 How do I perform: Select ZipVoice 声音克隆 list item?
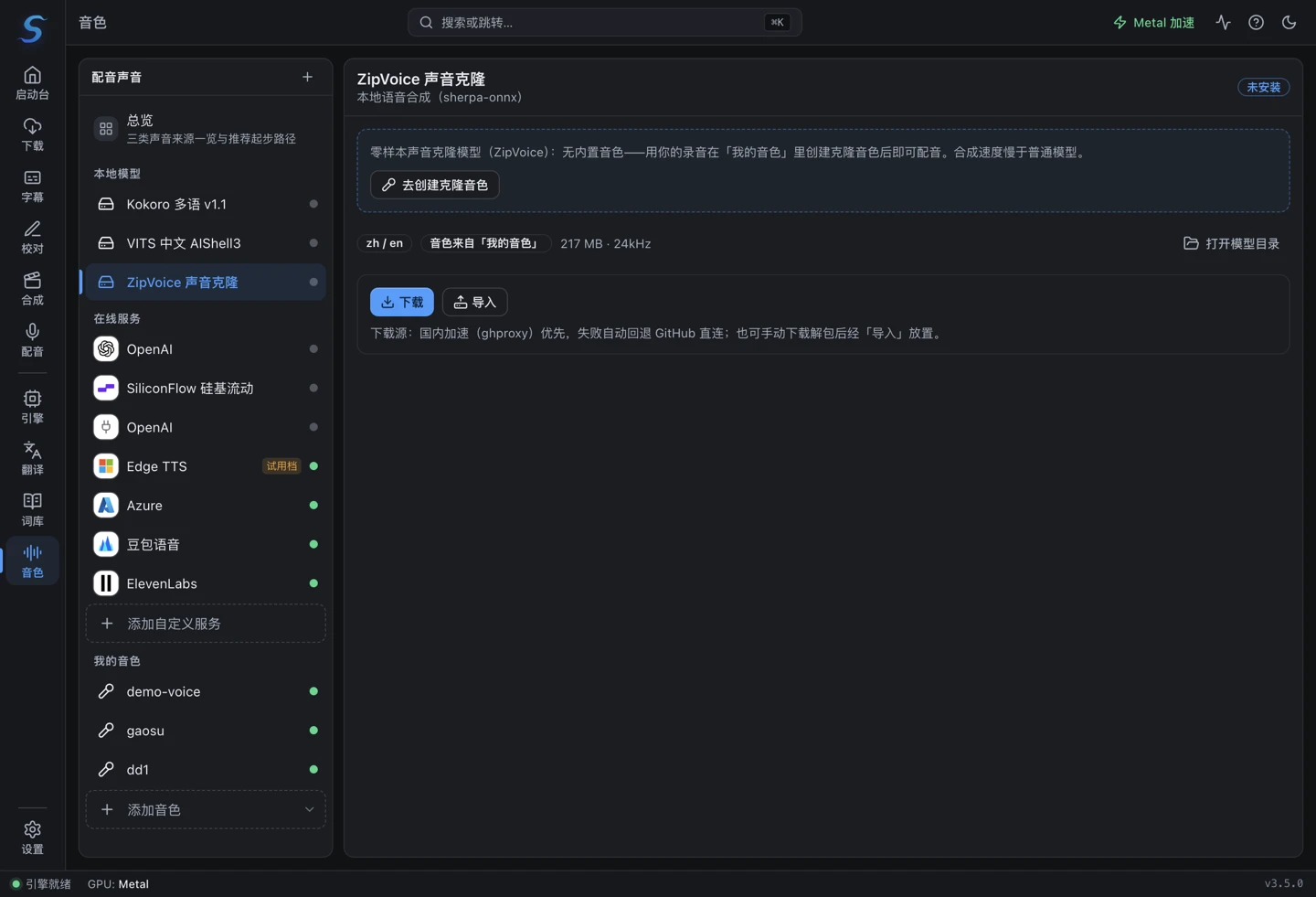206,283
